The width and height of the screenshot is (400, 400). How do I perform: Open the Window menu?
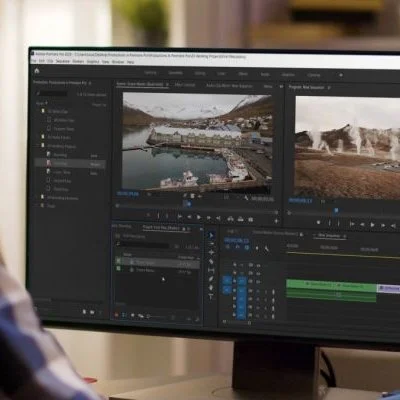(118, 62)
